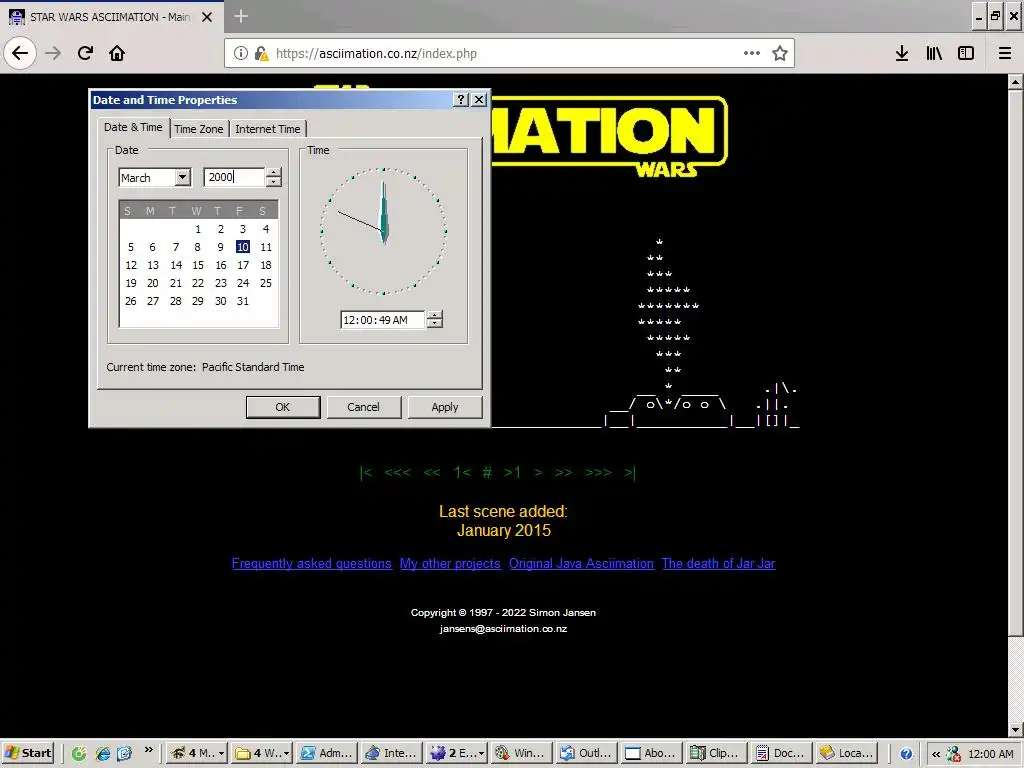Decrease the year with down spinner
Viewport: 1024px width, 768px height.
274,182
